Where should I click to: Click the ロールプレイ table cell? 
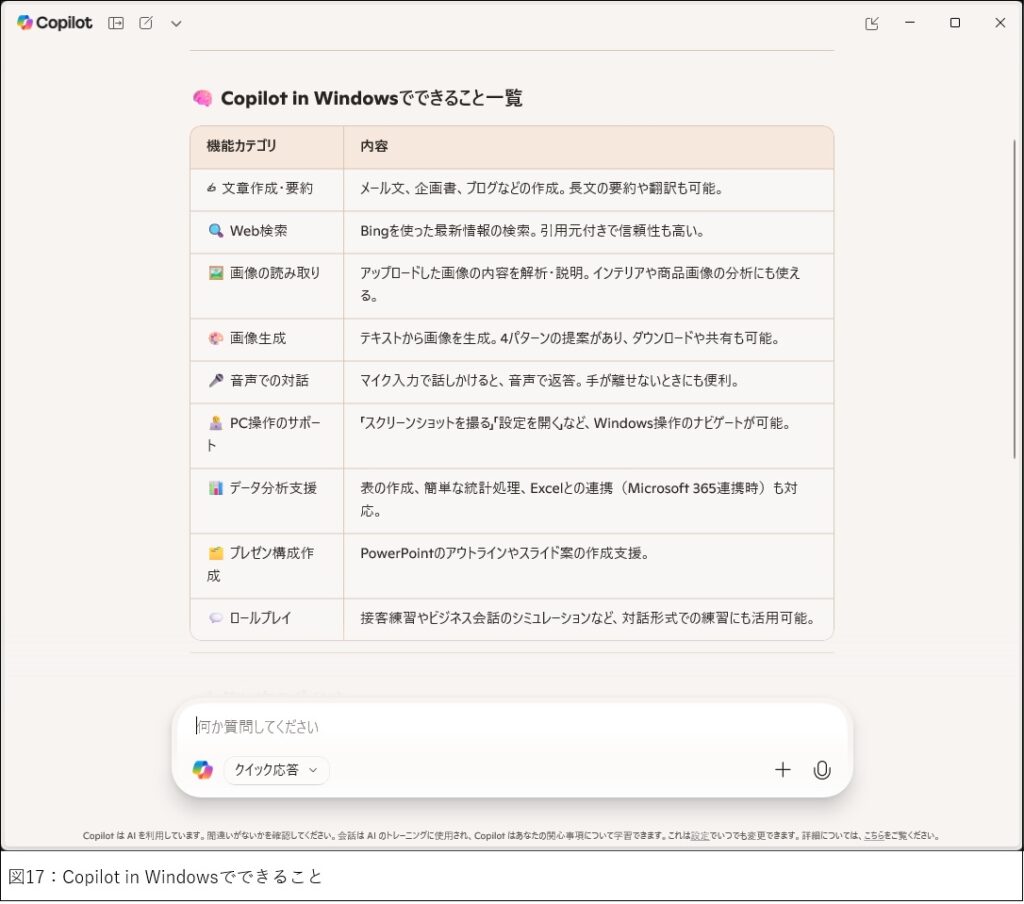click(x=260, y=619)
